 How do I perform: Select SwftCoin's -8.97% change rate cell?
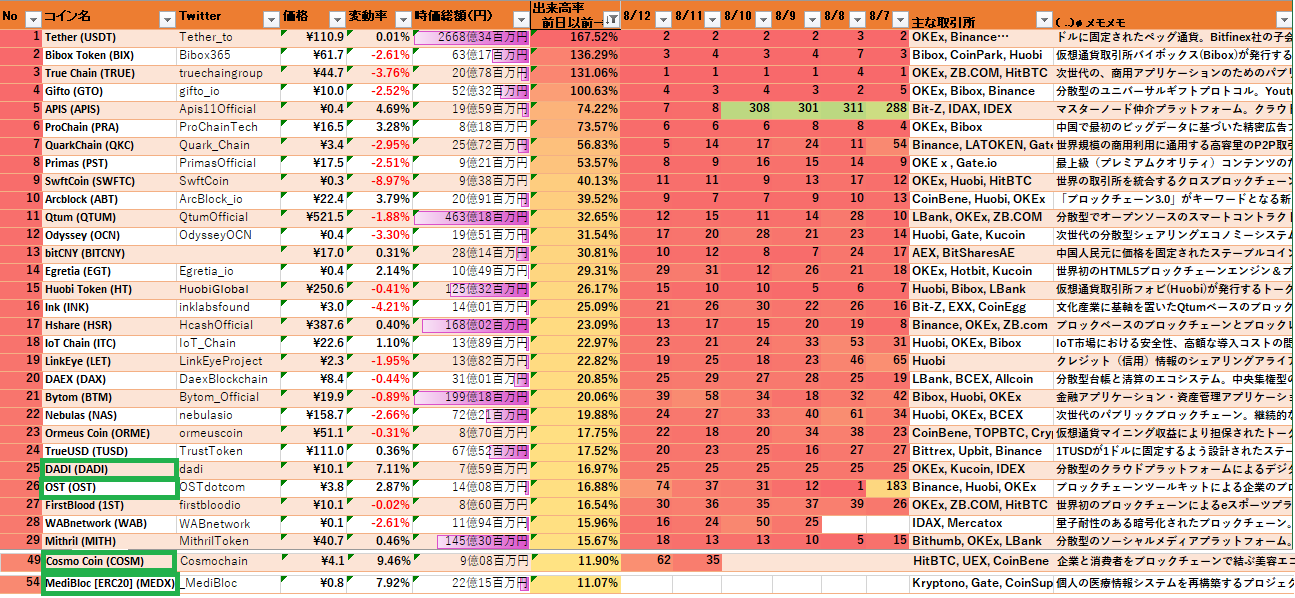click(x=380, y=181)
